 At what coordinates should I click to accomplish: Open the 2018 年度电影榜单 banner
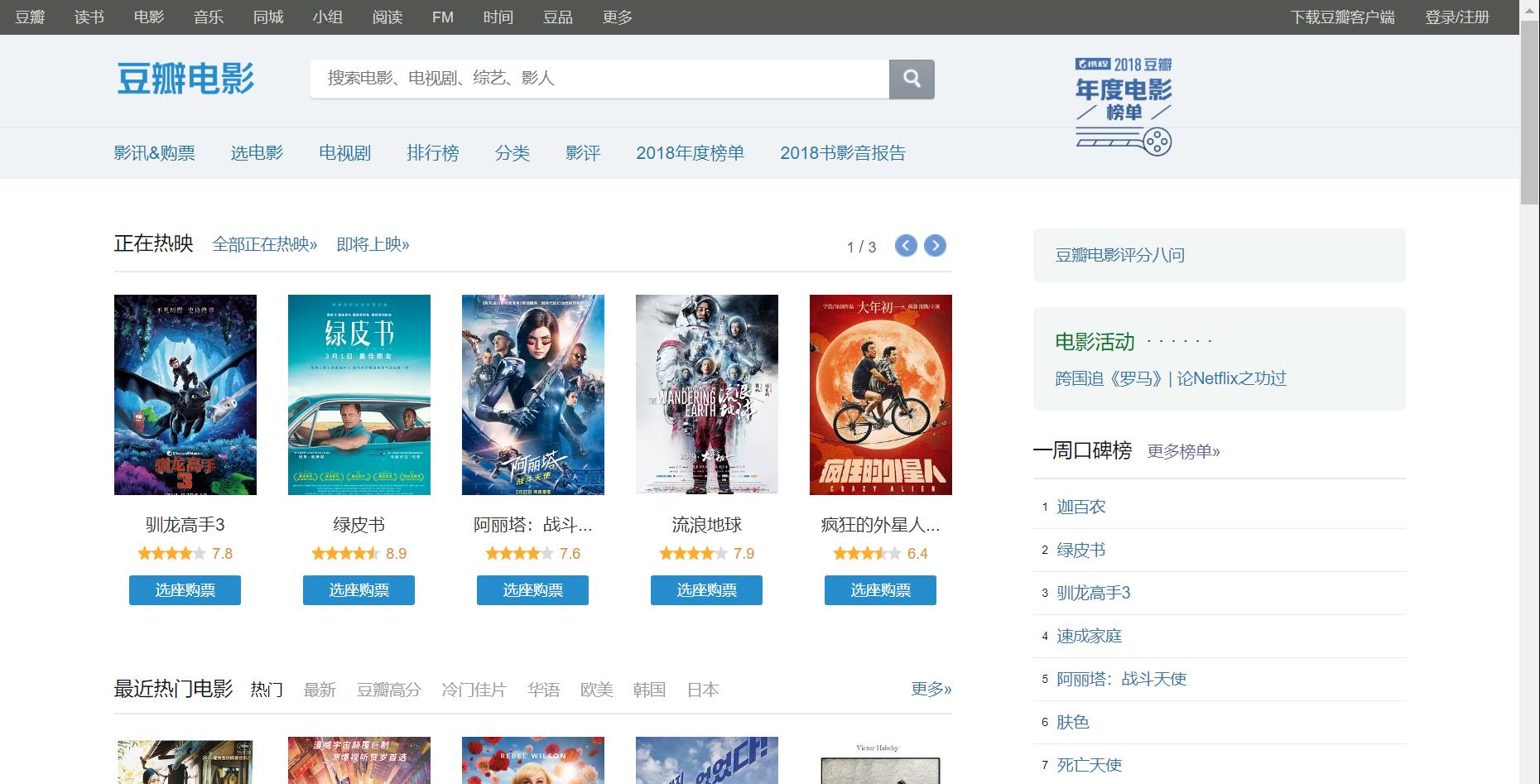click(x=1124, y=106)
